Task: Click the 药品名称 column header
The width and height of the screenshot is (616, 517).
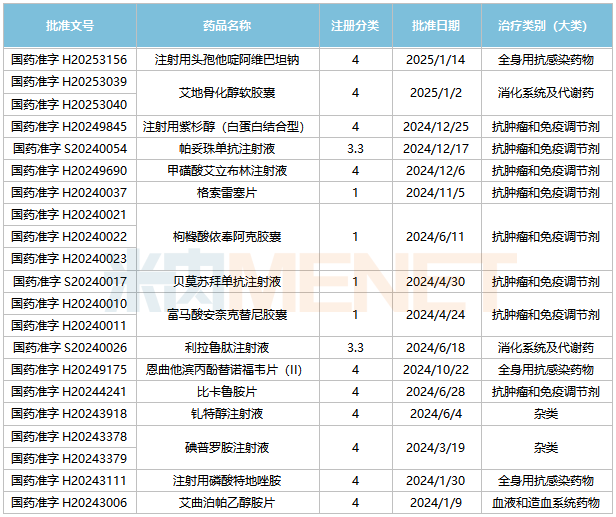Action: pos(227,26)
